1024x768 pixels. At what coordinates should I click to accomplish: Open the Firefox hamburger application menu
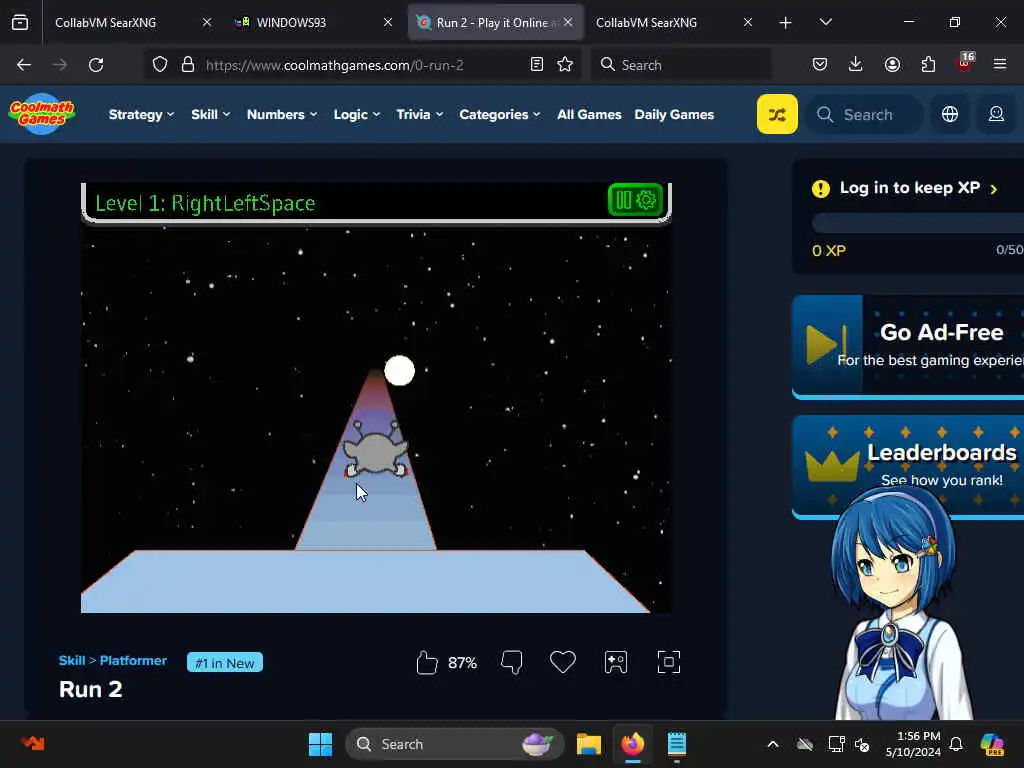[x=1000, y=65]
